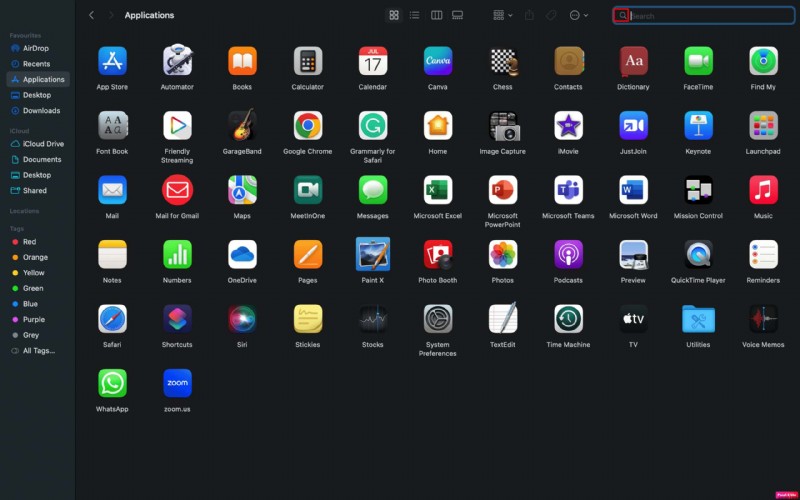This screenshot has height=500, width=800.
Task: Select Applications in the sidebar
Action: (x=38, y=79)
